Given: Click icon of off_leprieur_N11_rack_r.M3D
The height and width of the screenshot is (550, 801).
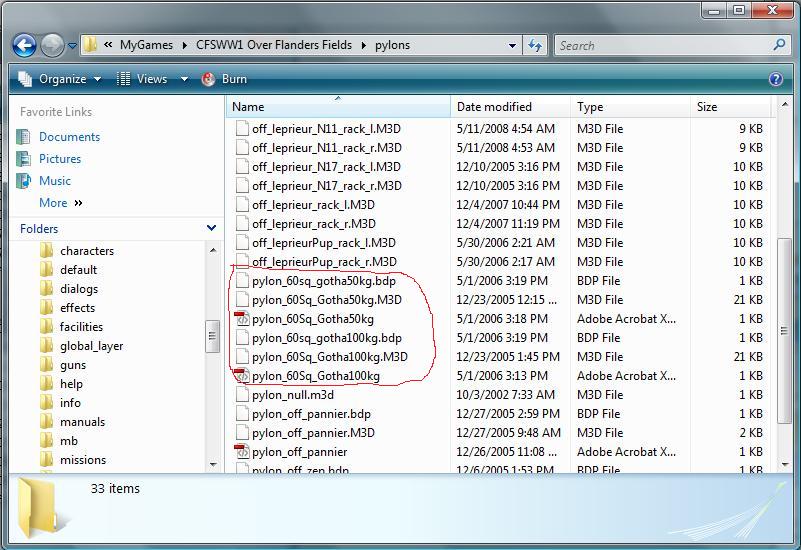Looking at the screenshot, I should (x=242, y=148).
